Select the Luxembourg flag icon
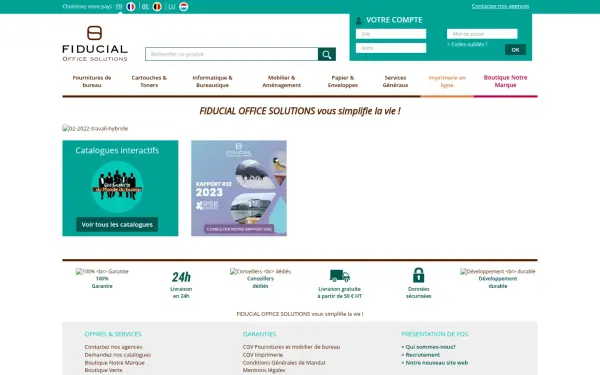The image size is (600, 375). (x=184, y=7)
